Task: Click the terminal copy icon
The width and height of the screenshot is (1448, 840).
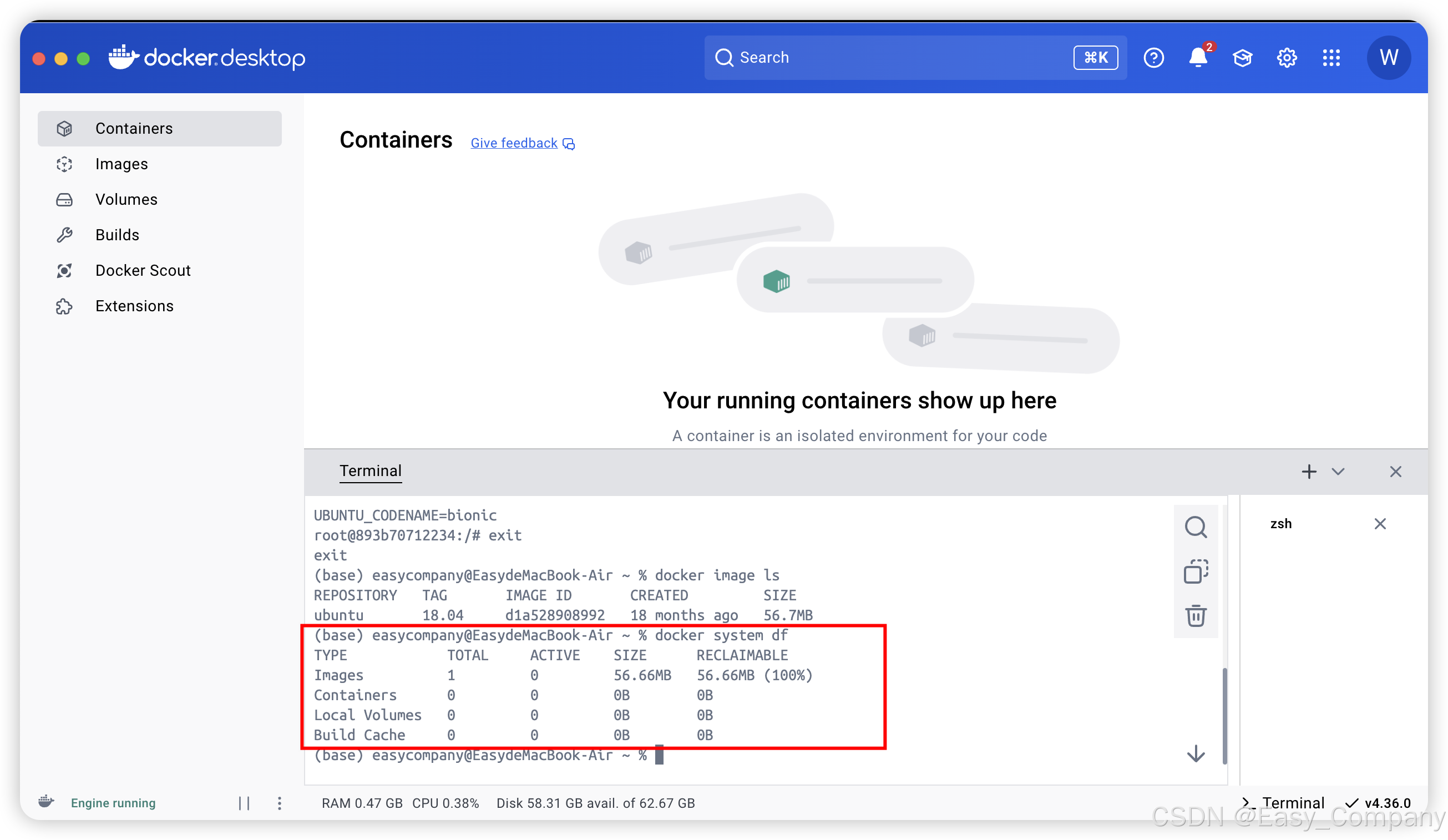Action: click(x=1195, y=571)
